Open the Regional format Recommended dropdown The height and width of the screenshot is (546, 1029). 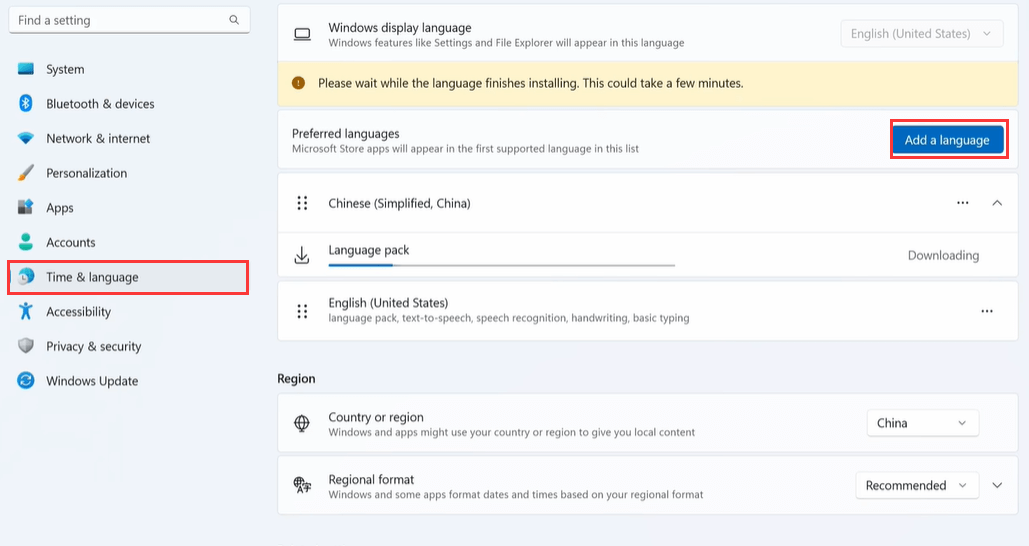click(916, 485)
